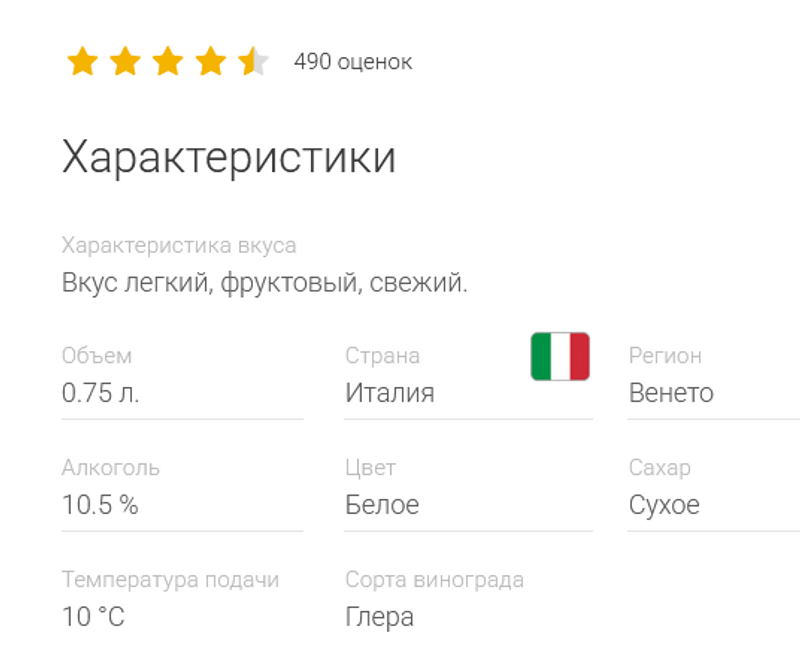The height and width of the screenshot is (670, 800).
Task: Click the taste description text
Action: point(264,283)
